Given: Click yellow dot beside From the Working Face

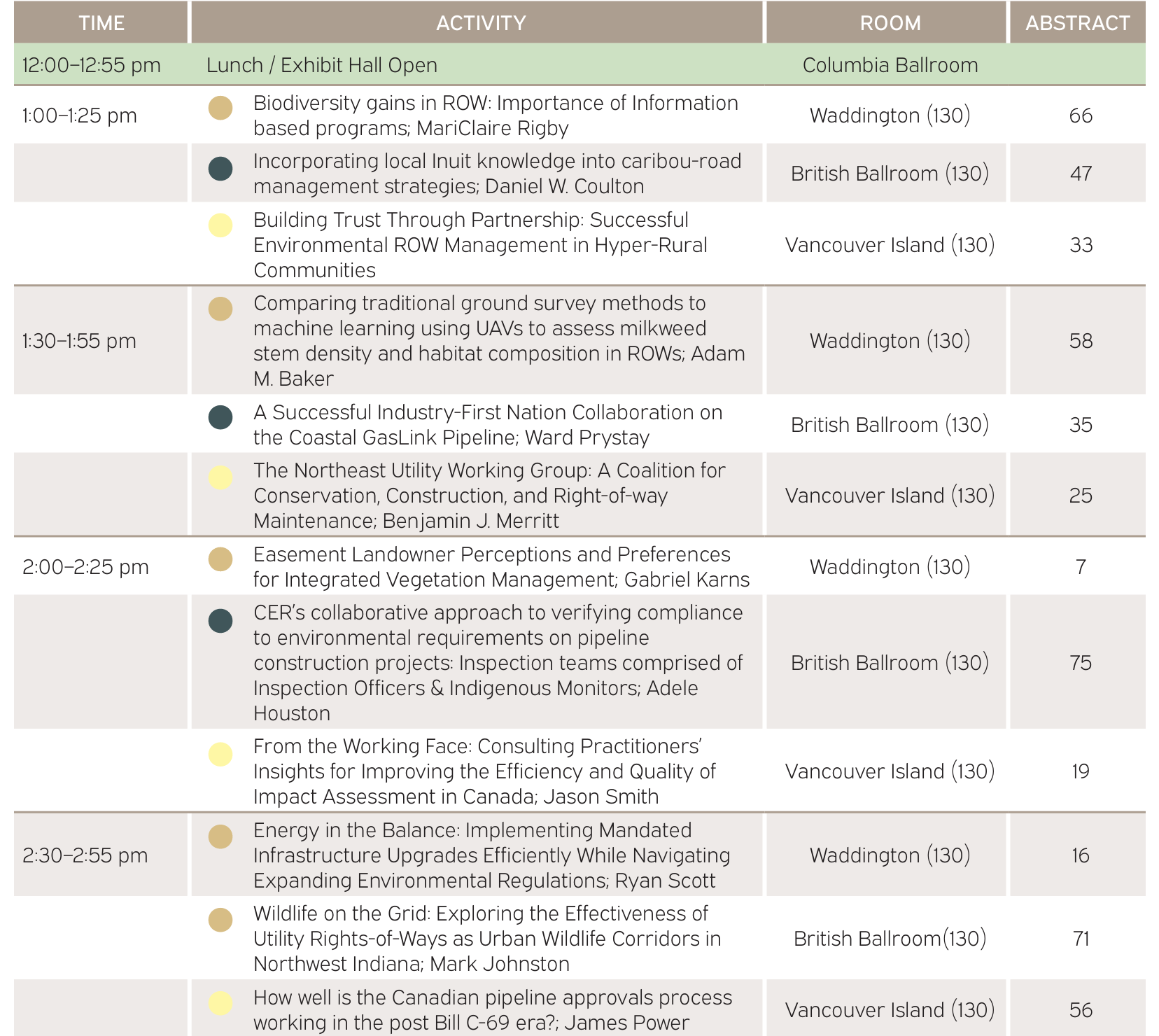Looking at the screenshot, I should [x=220, y=754].
